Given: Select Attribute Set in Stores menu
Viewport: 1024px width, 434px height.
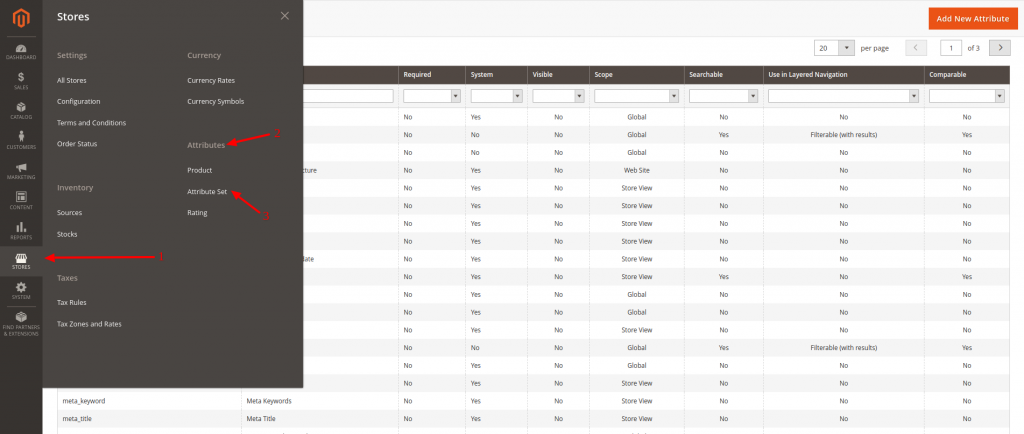Looking at the screenshot, I should [207, 191].
